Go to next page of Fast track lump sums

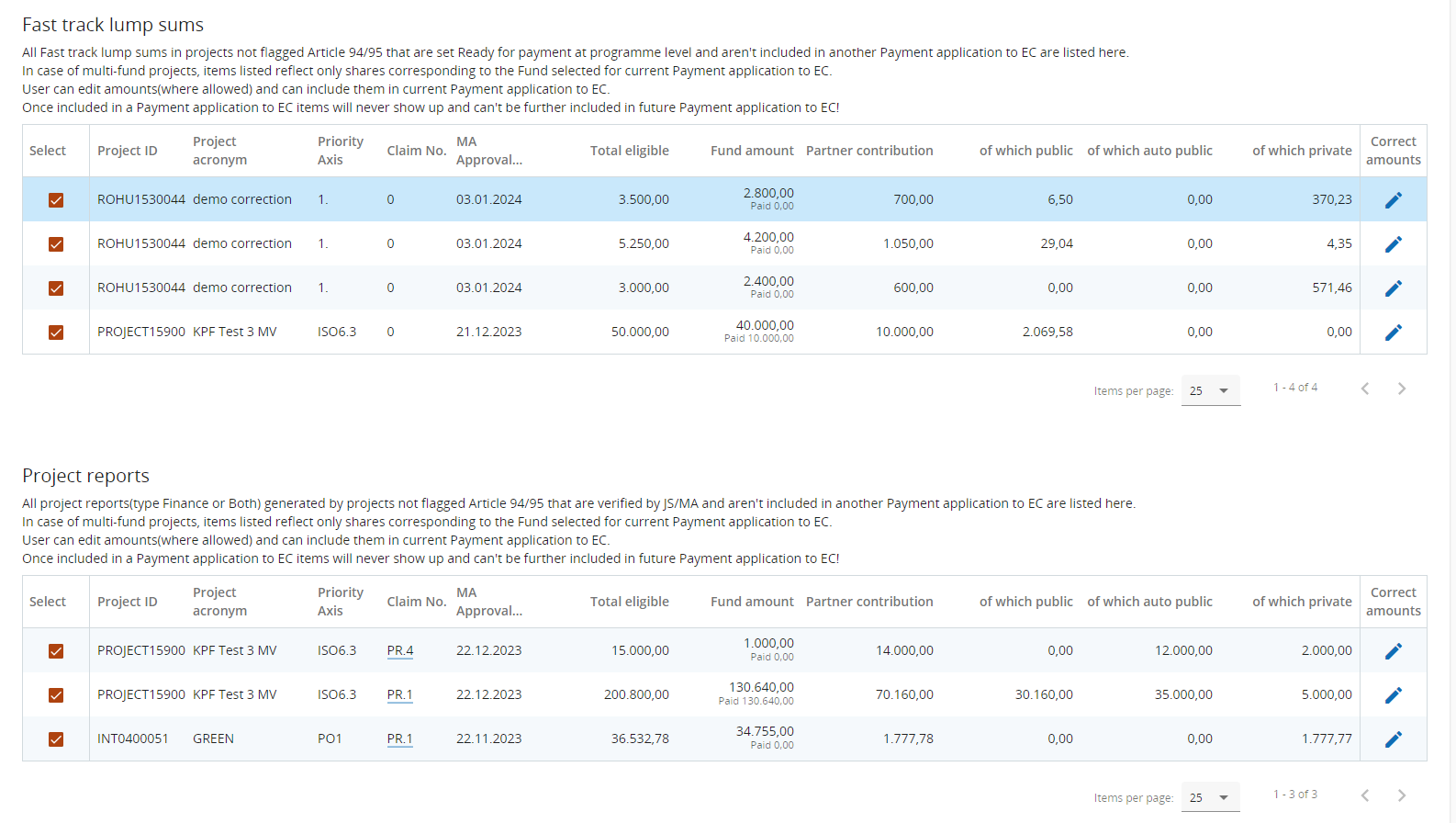(x=1401, y=389)
